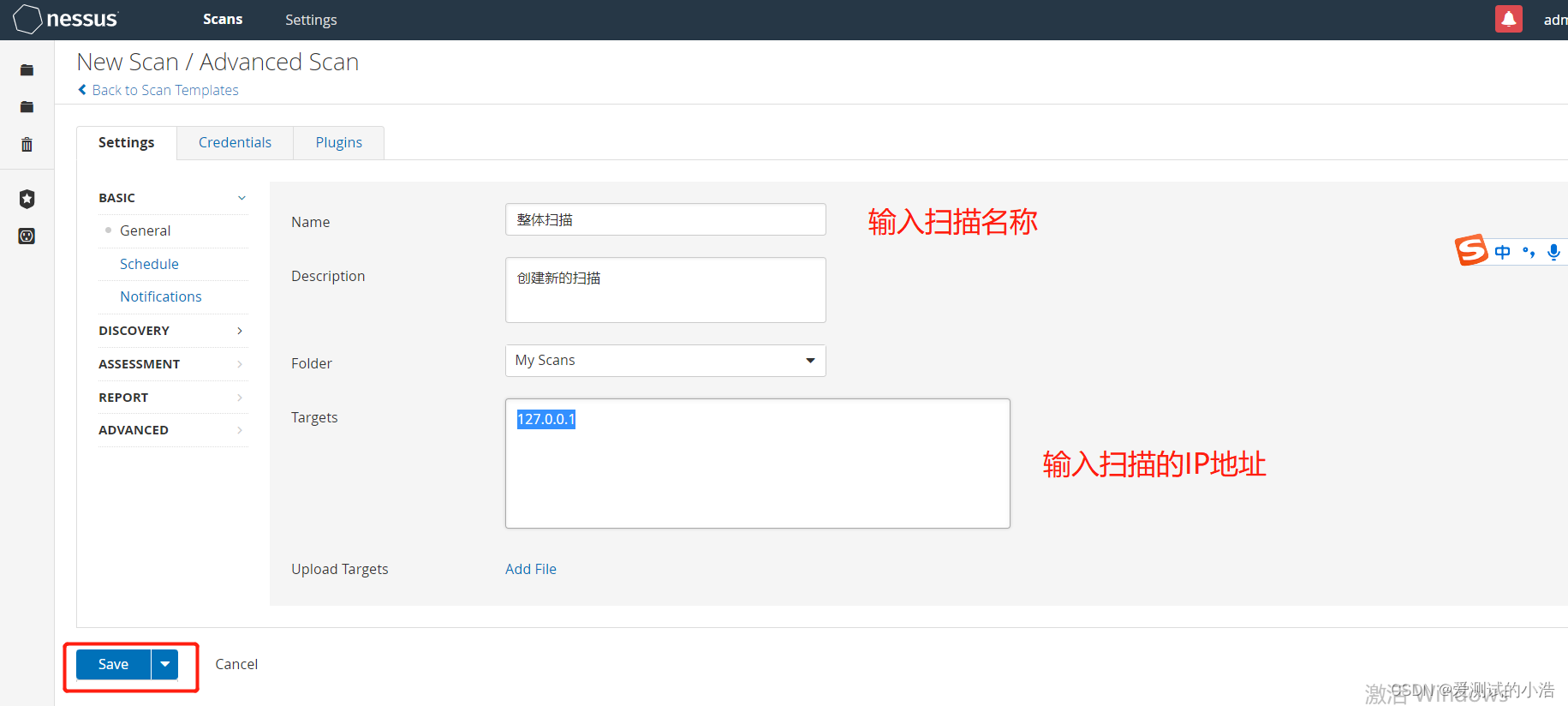Image resolution: width=1568 pixels, height=706 pixels.
Task: Select Notifications under BASIC
Action: tap(161, 296)
